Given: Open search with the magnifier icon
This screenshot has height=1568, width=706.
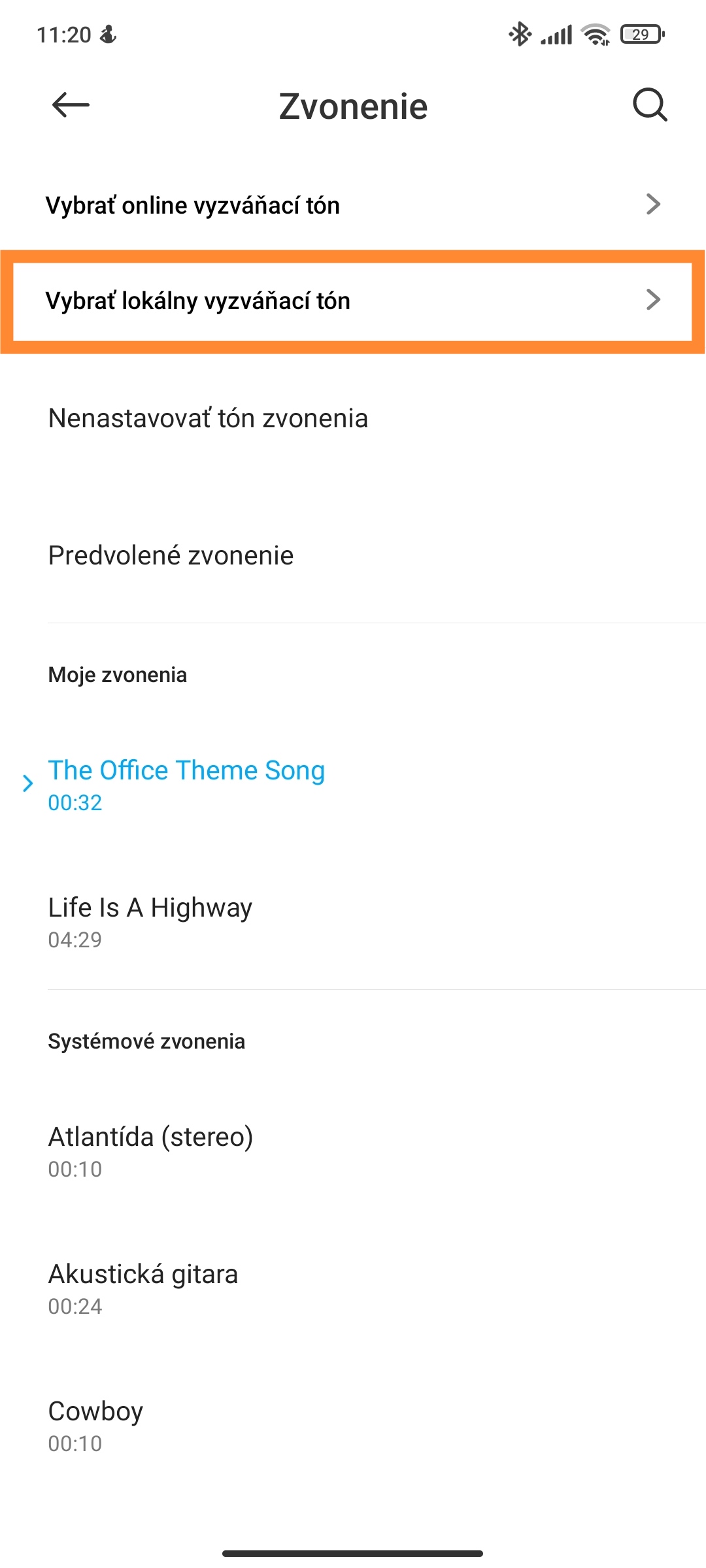Looking at the screenshot, I should pos(650,105).
